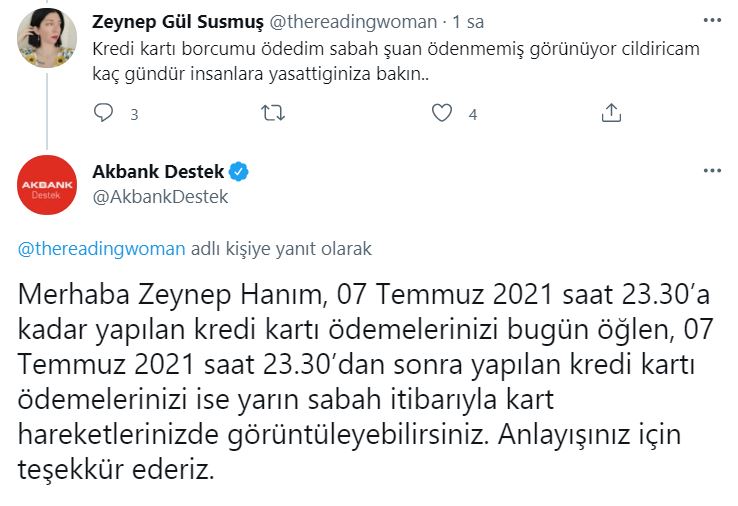The image size is (738, 506).
Task: Share Zeynep's tweet via the share icon
Action: pyautogui.click(x=611, y=114)
